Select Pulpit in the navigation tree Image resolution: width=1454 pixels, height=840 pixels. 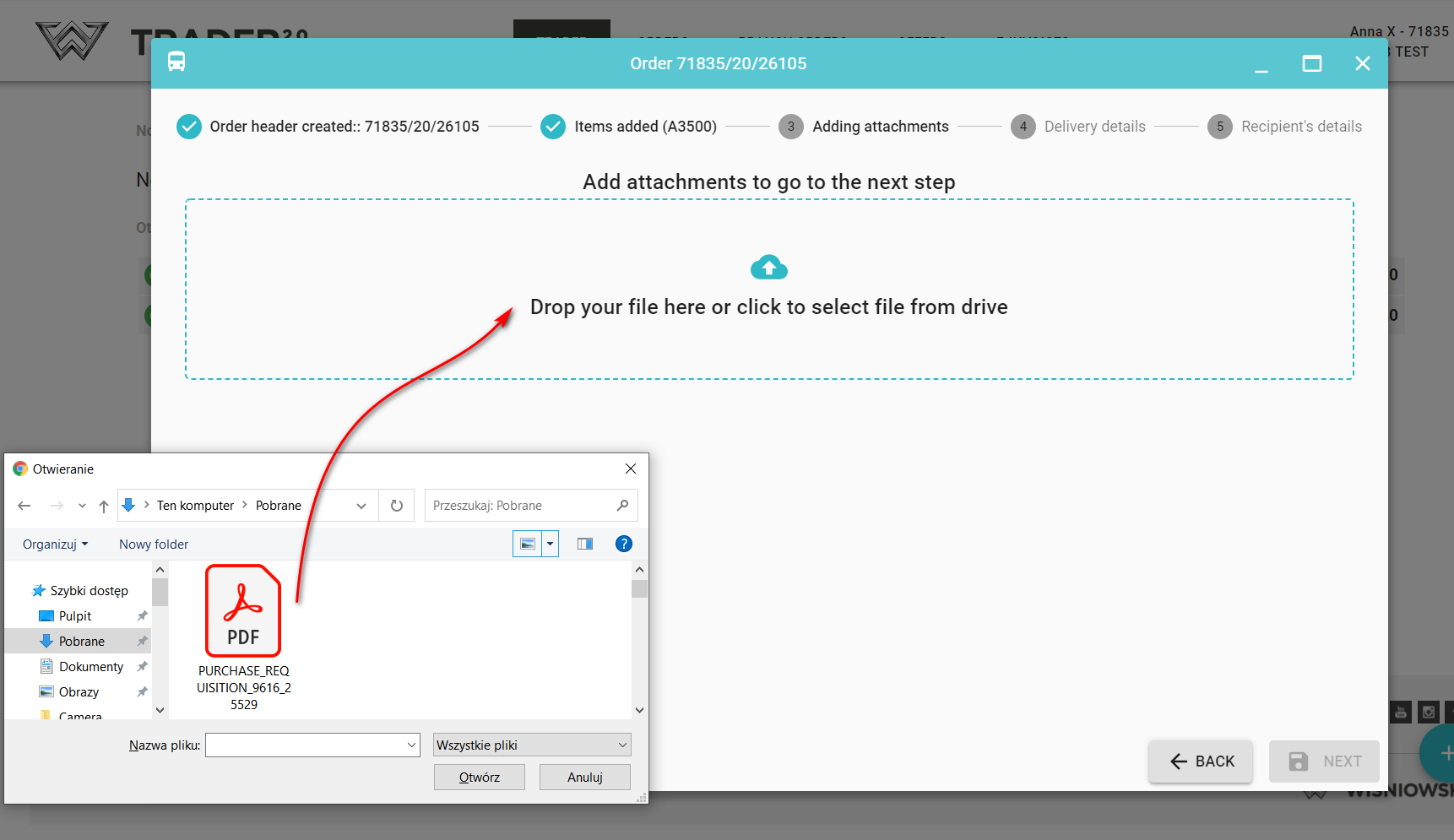tap(75, 616)
